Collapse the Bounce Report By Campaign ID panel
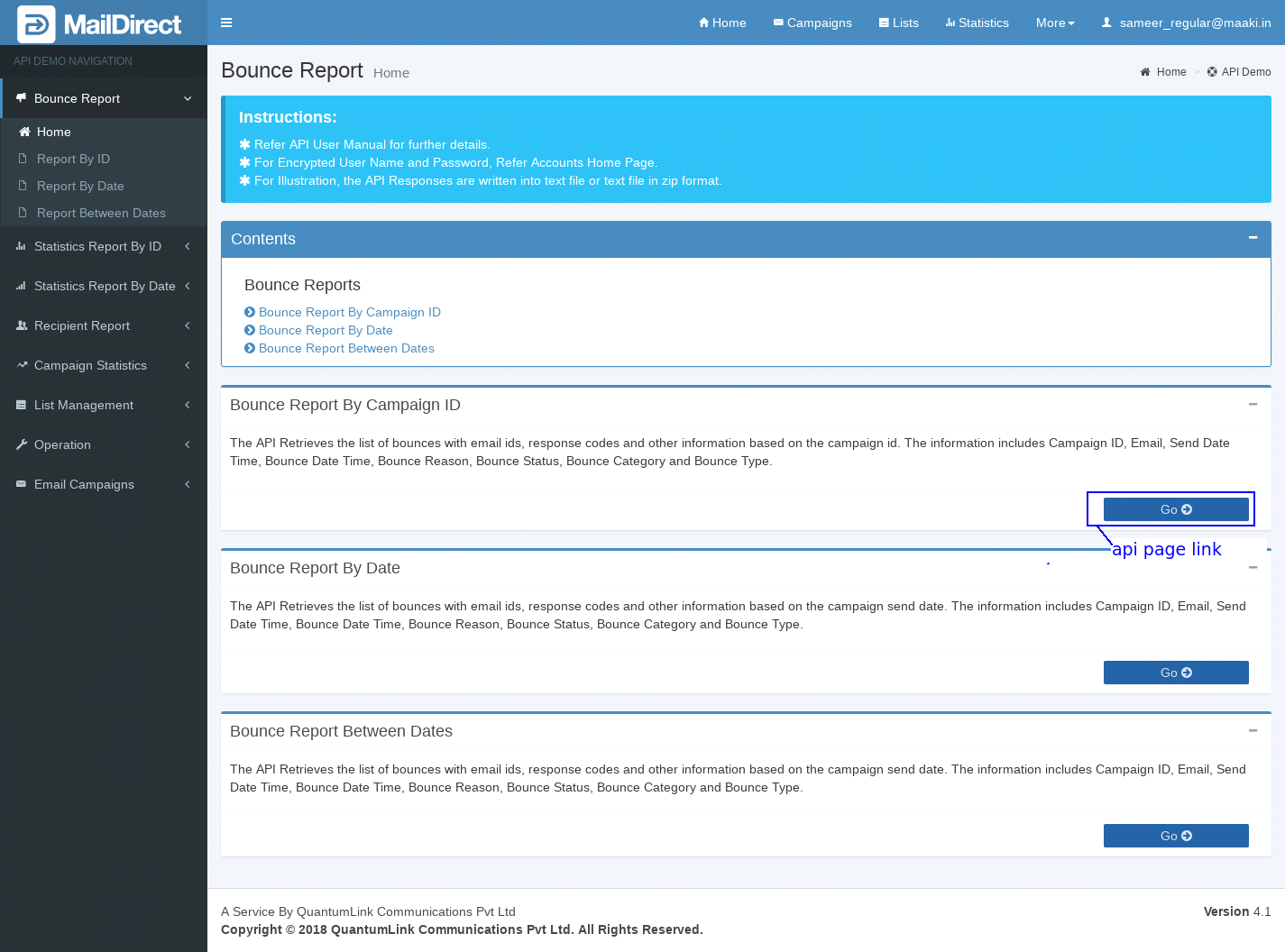The width and height of the screenshot is (1285, 952). click(x=1253, y=405)
